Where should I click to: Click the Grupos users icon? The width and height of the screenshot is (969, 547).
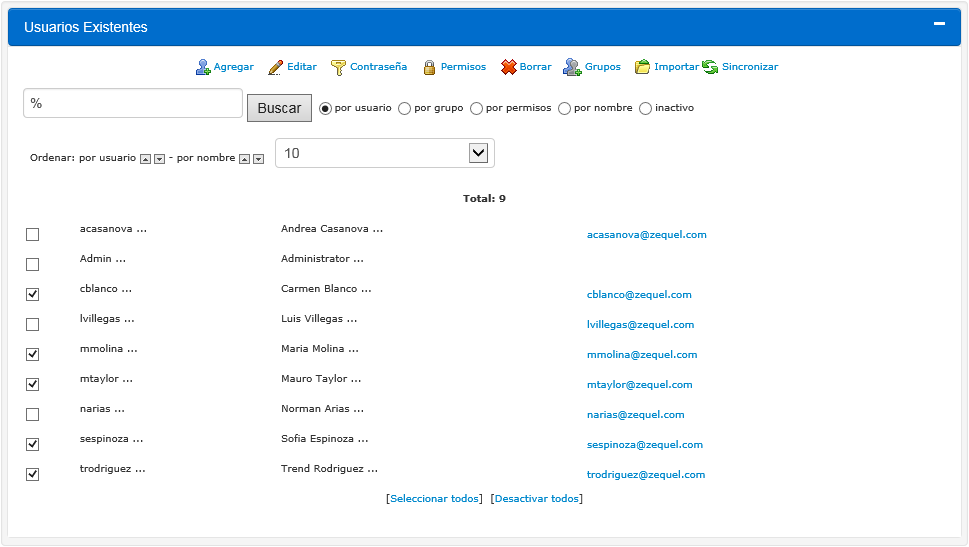pyautogui.click(x=572, y=67)
